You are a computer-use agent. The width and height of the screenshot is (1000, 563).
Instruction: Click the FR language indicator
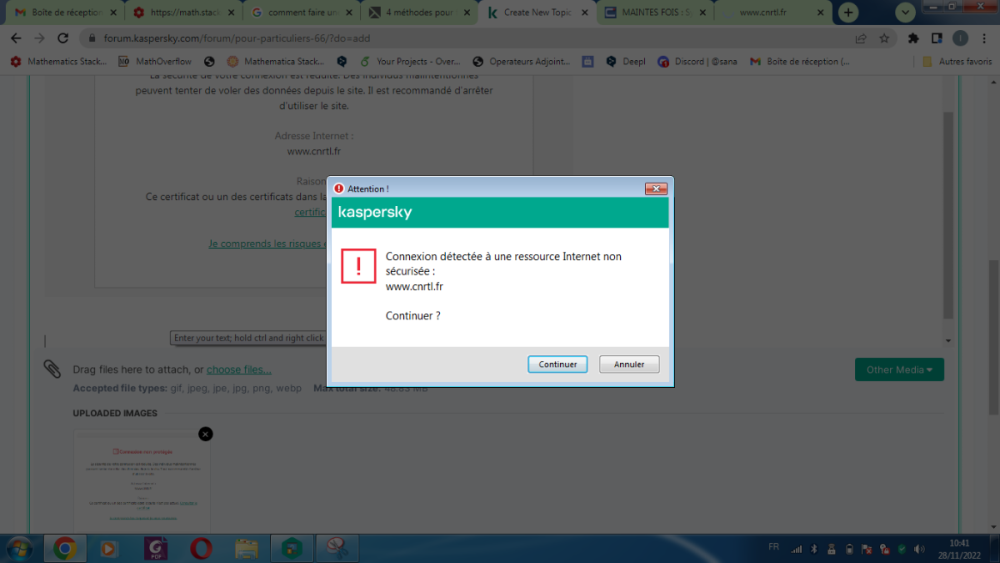click(x=774, y=547)
